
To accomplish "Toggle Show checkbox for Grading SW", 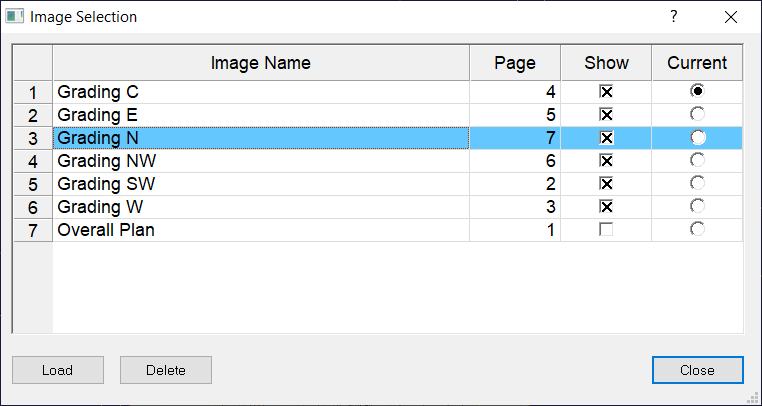I will tap(606, 184).
